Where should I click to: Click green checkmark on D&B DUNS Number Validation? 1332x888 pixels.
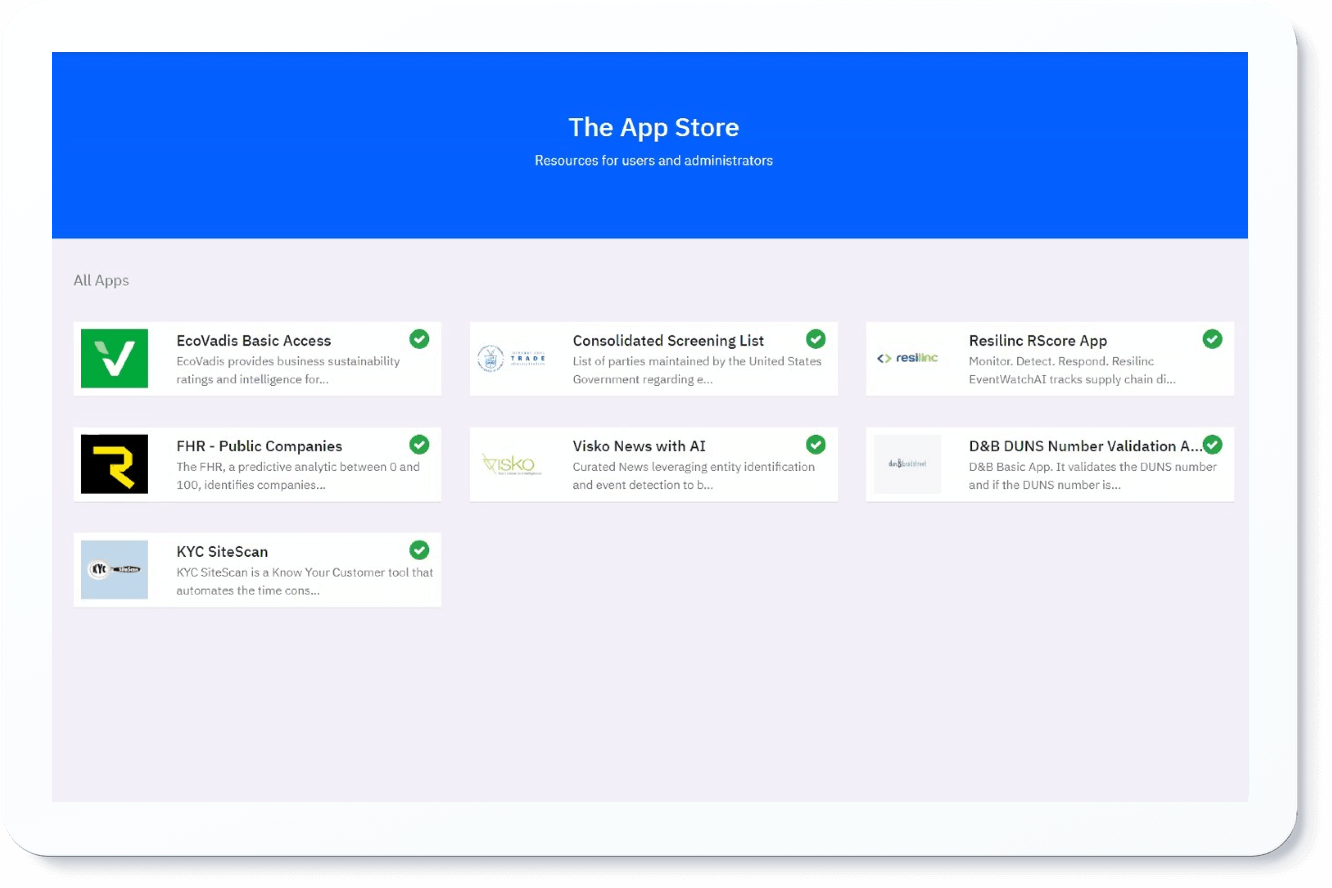1212,444
